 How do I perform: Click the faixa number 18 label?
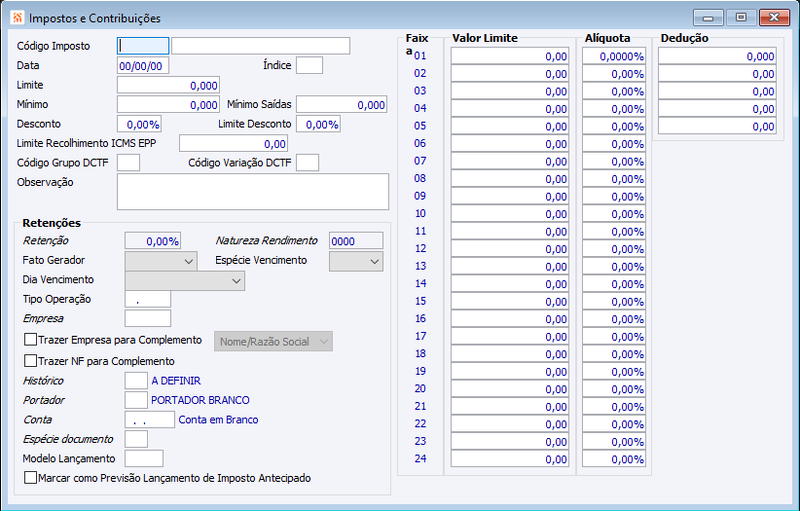[420, 353]
